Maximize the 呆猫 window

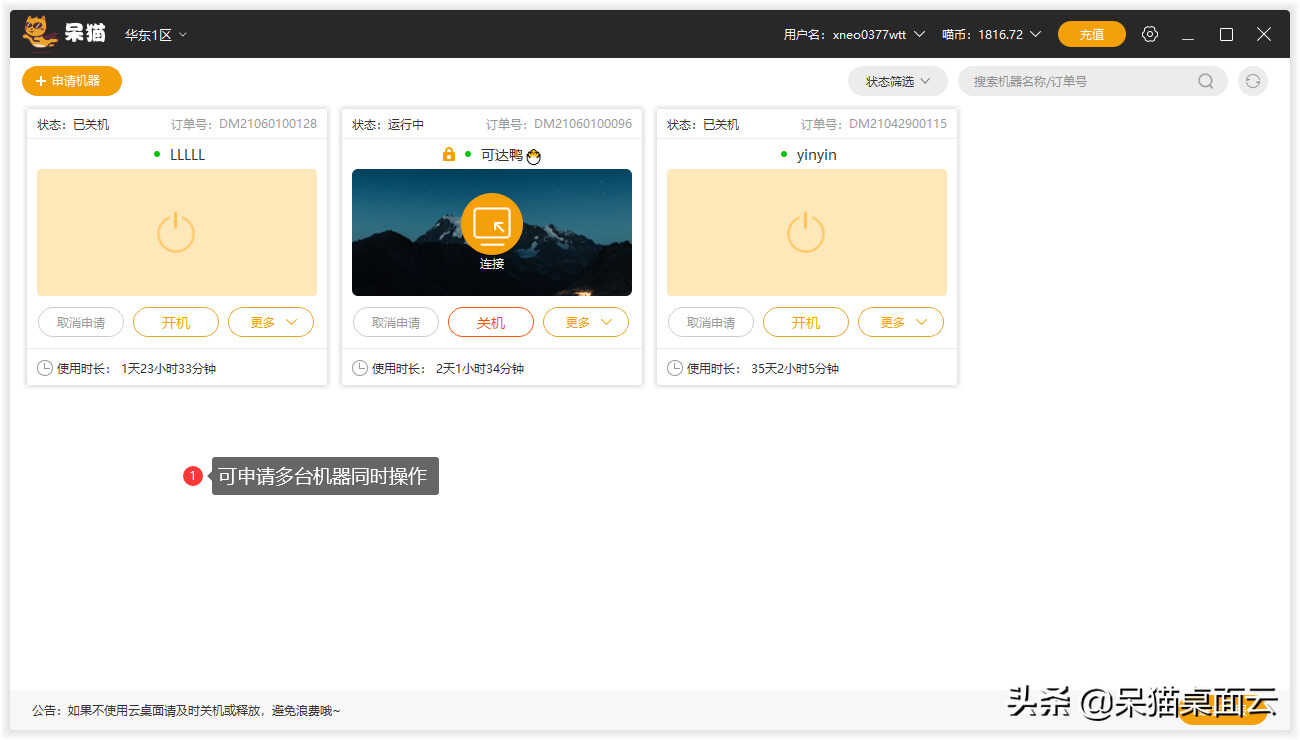point(1226,34)
